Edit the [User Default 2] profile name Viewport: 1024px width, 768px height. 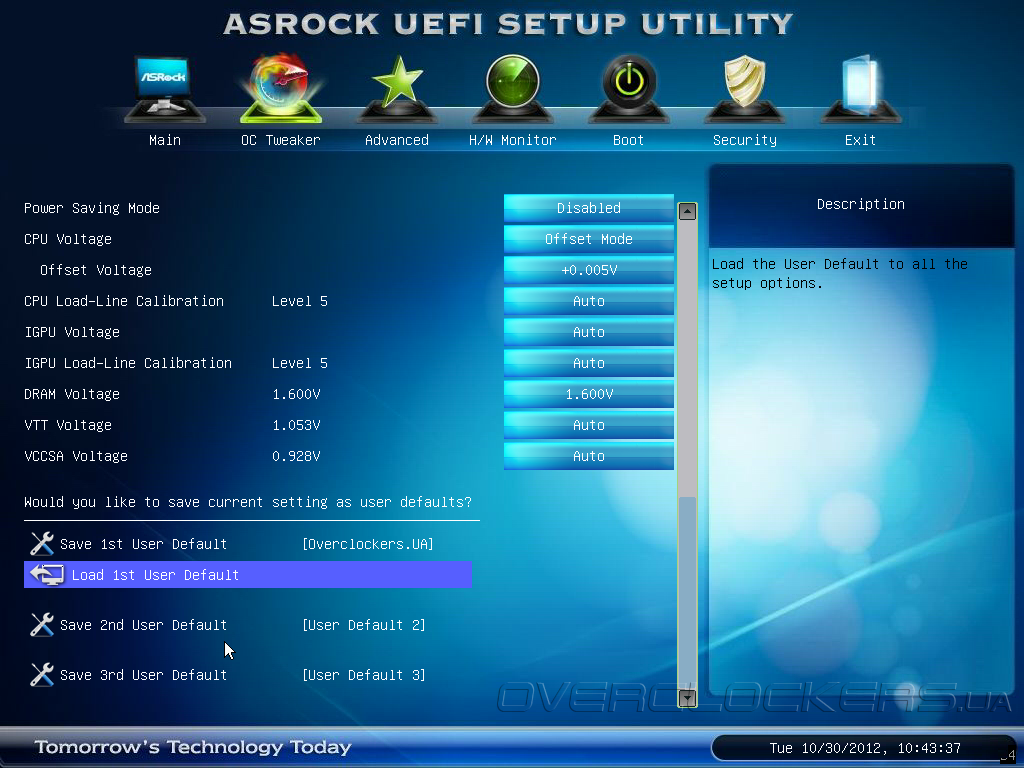[364, 625]
